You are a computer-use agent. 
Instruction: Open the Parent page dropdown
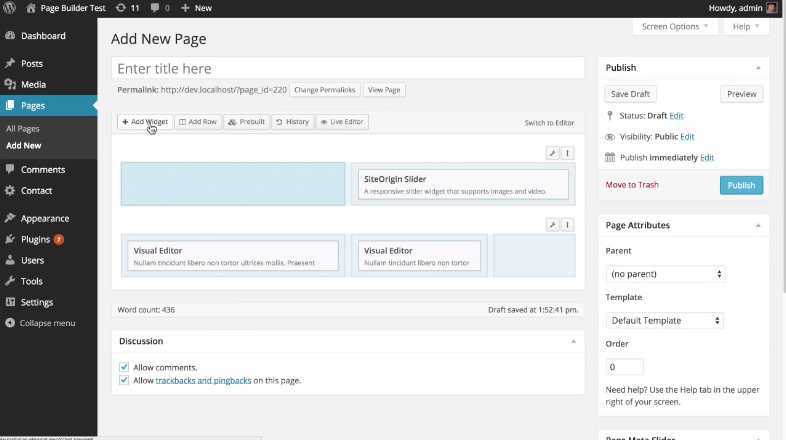click(x=665, y=273)
